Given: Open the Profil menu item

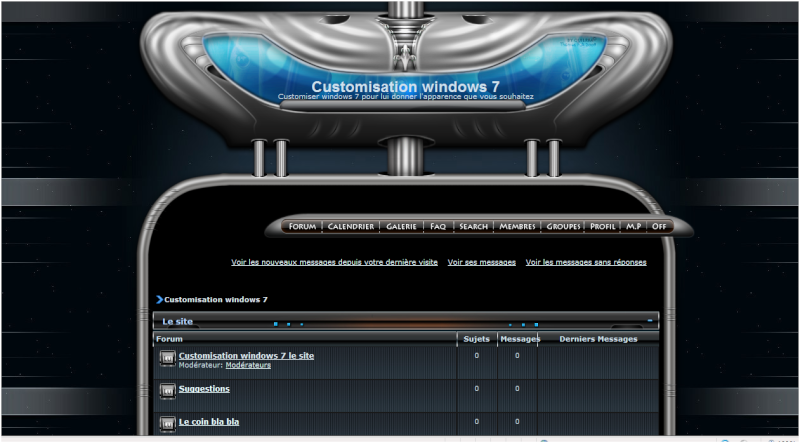Looking at the screenshot, I should [603, 226].
